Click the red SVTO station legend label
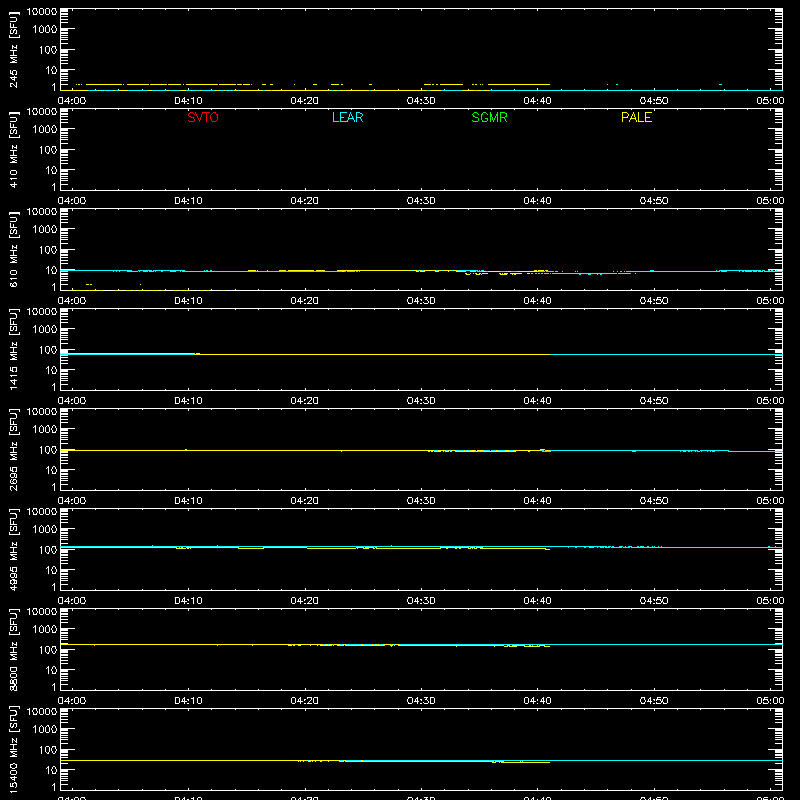The width and height of the screenshot is (800, 800). (203, 117)
